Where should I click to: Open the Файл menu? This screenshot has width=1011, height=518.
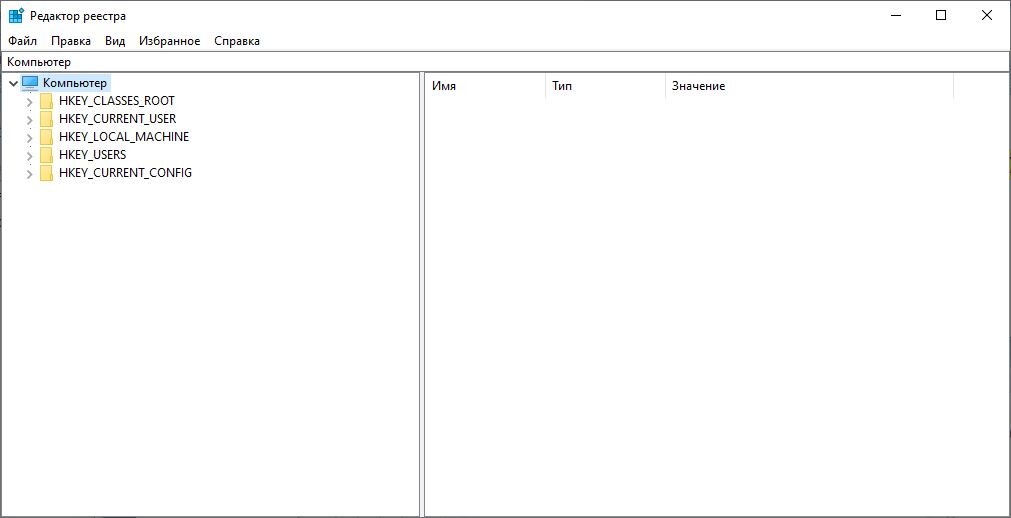(x=23, y=41)
